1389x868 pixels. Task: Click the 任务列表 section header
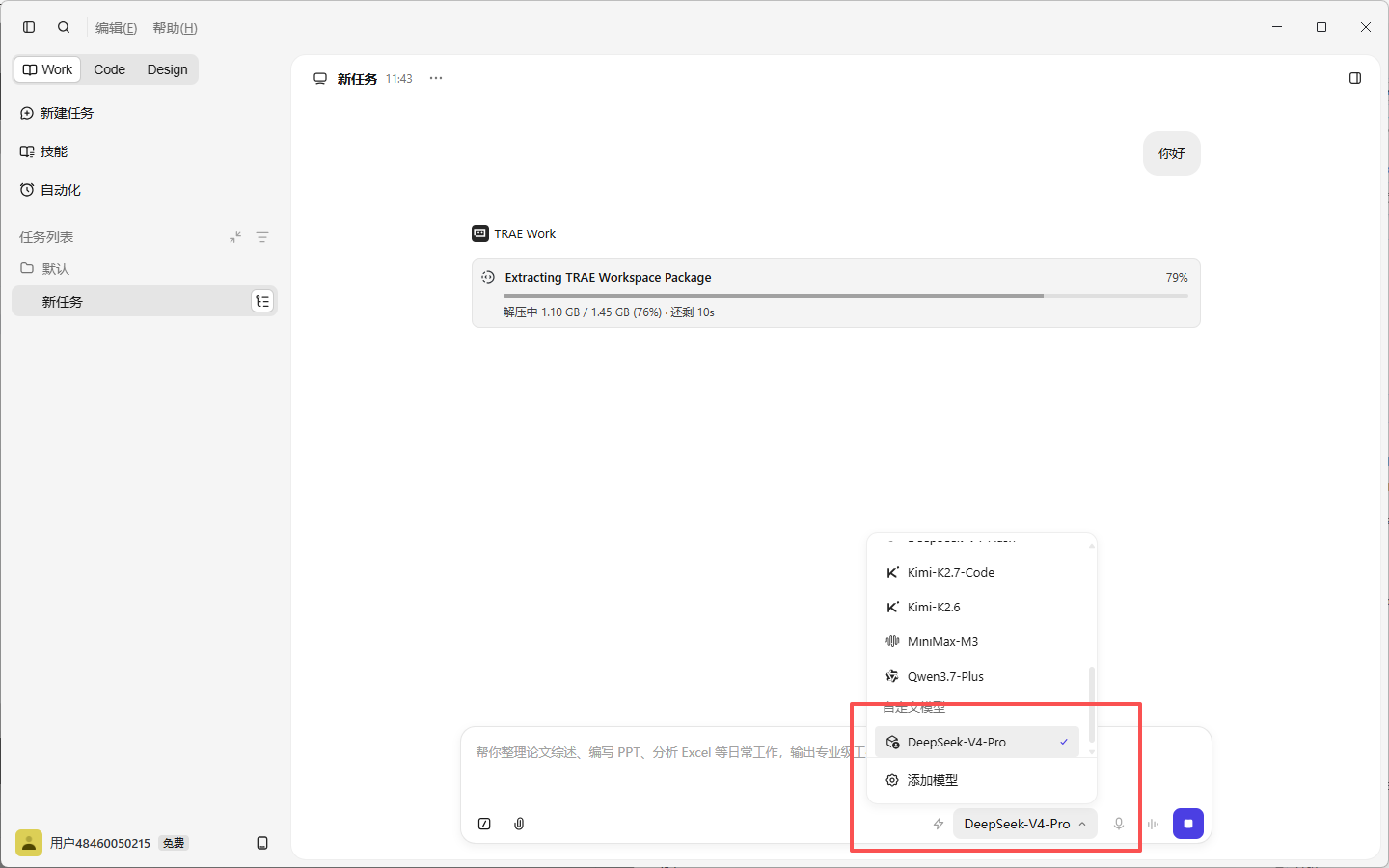coord(46,237)
